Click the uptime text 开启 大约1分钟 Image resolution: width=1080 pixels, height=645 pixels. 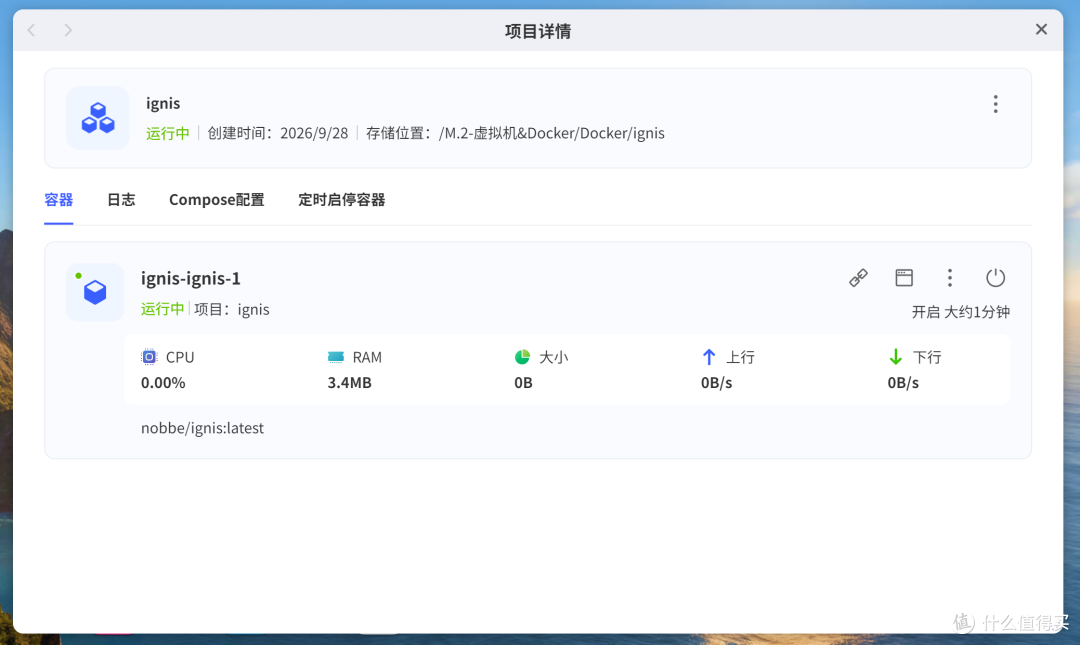click(961, 312)
